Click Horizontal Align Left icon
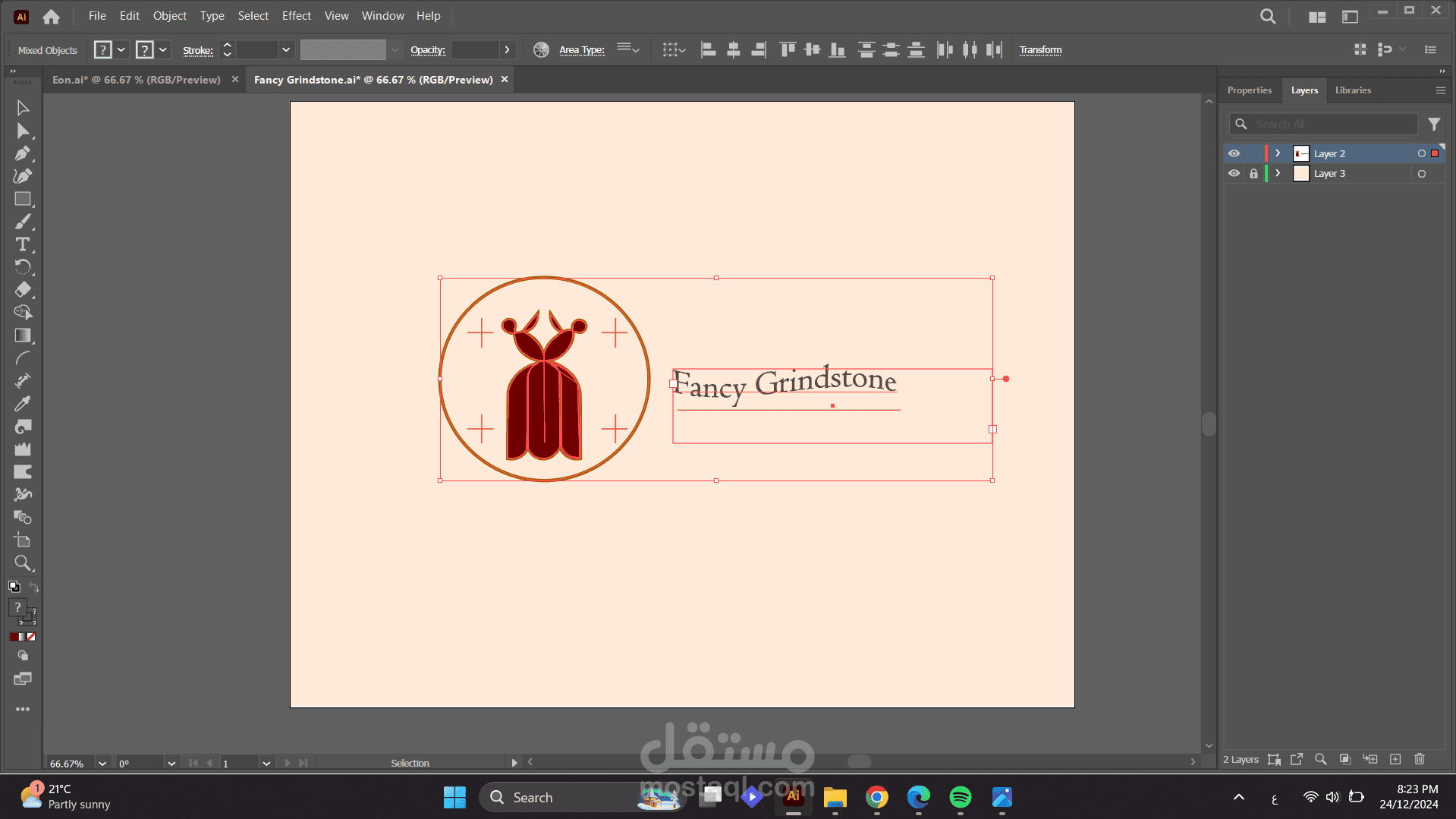Image resolution: width=1456 pixels, height=819 pixels. (x=708, y=50)
